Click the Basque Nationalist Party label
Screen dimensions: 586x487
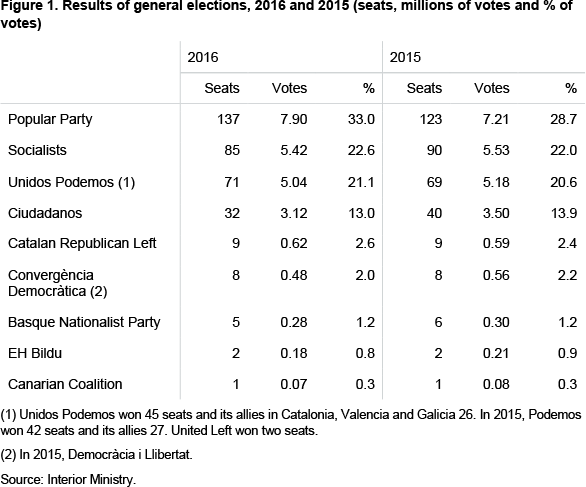pos(84,323)
